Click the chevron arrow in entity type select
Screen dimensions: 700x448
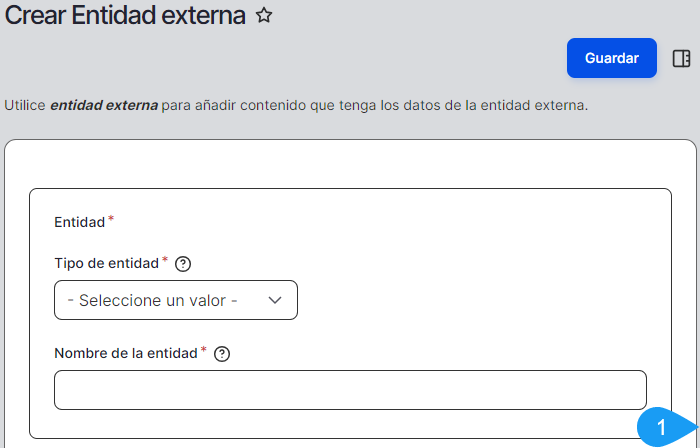click(x=276, y=300)
